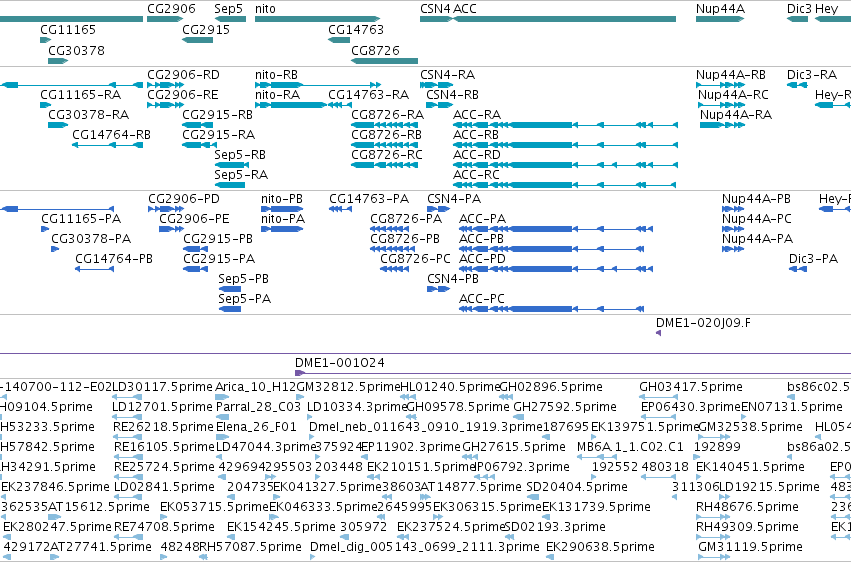851x562 pixels.
Task: Click protein Dic3-PA
Action: point(813,259)
